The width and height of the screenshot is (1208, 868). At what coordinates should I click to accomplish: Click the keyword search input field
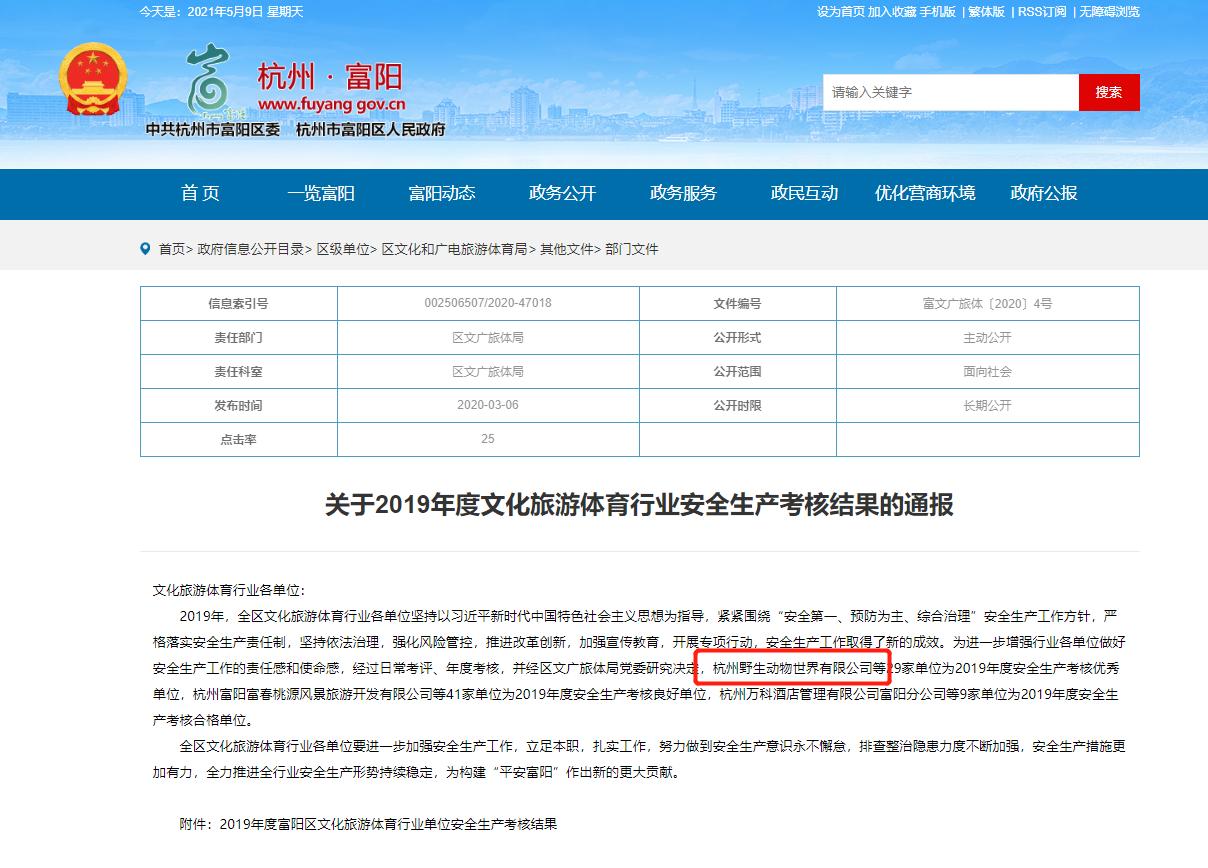click(x=950, y=92)
